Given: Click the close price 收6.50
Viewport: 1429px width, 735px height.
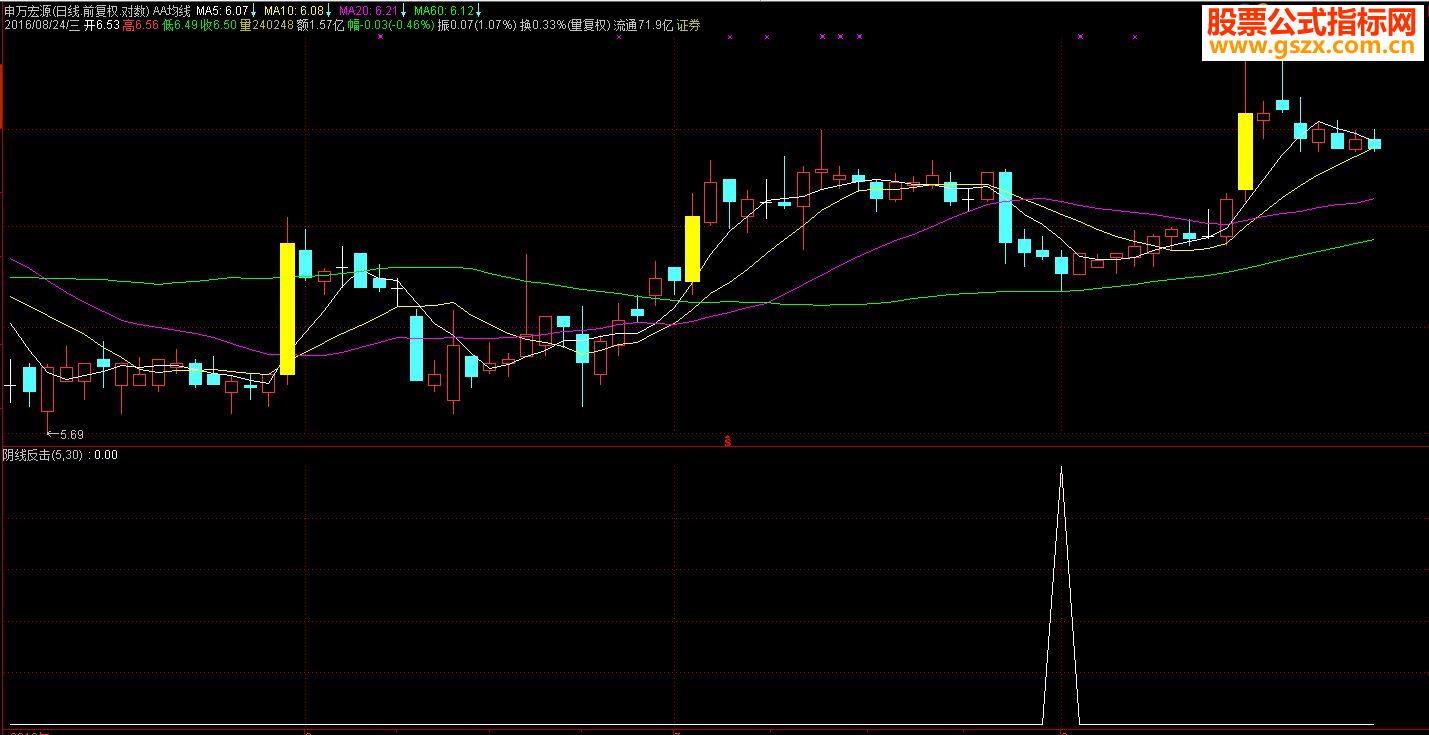Looking at the screenshot, I should coord(219,24).
